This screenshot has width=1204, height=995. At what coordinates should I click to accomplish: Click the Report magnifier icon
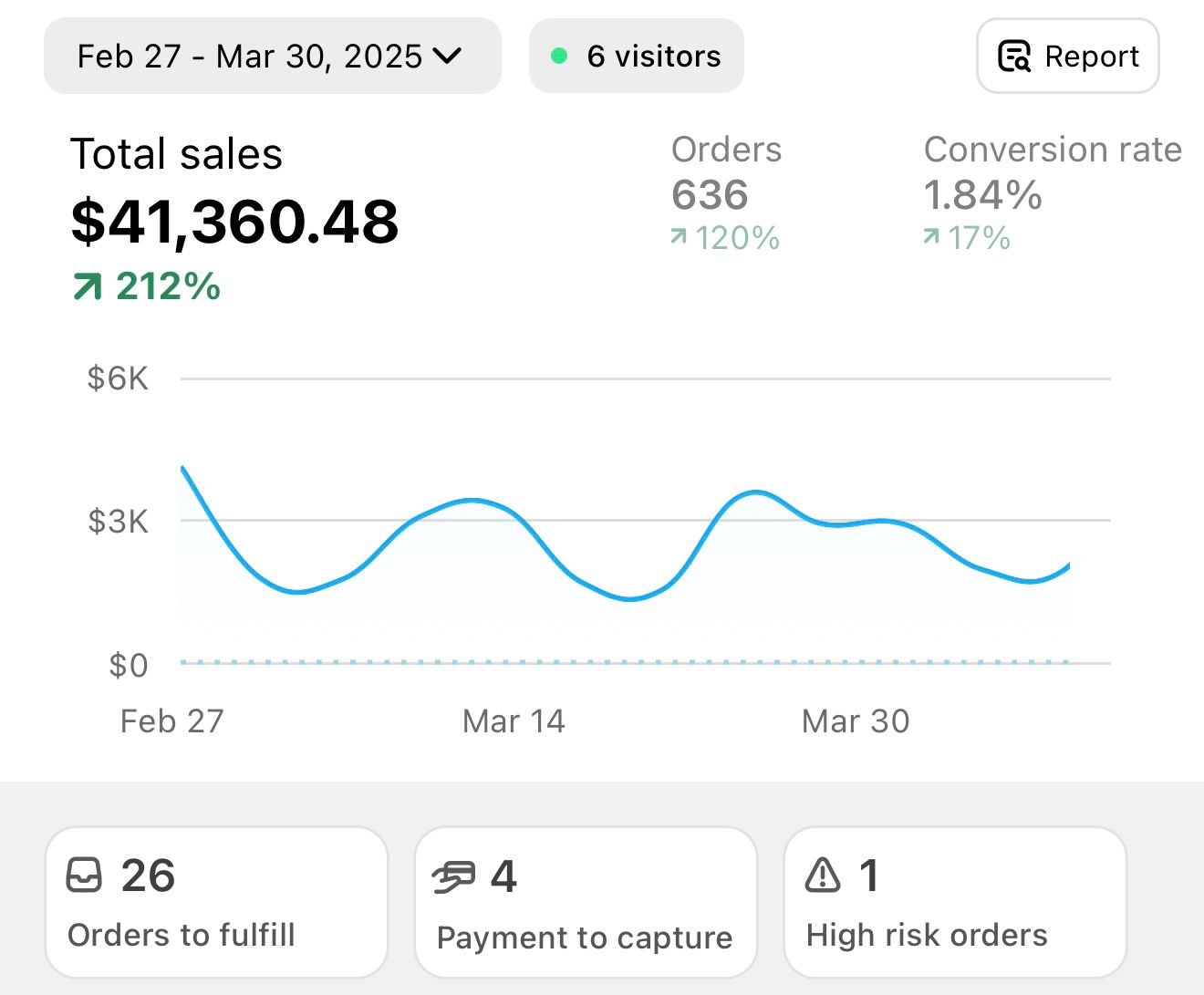[1014, 57]
